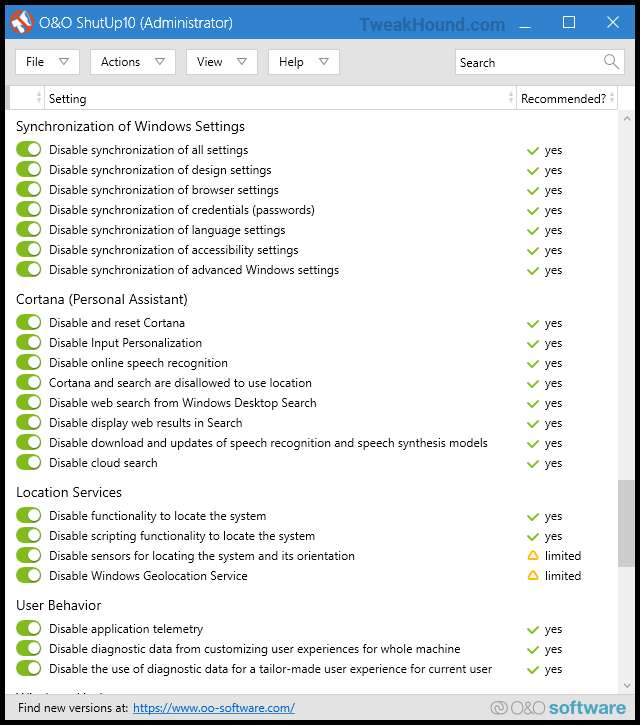Sort by the Recommended? column header
This screenshot has height=725, width=640.
pyautogui.click(x=566, y=98)
